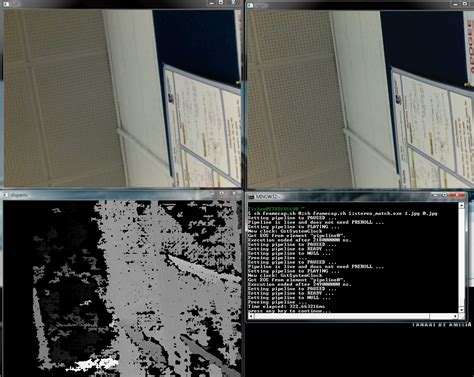Click the 'Time elapsed: 322.663216ms' line
The width and height of the screenshot is (474, 377).
[x=286, y=306]
